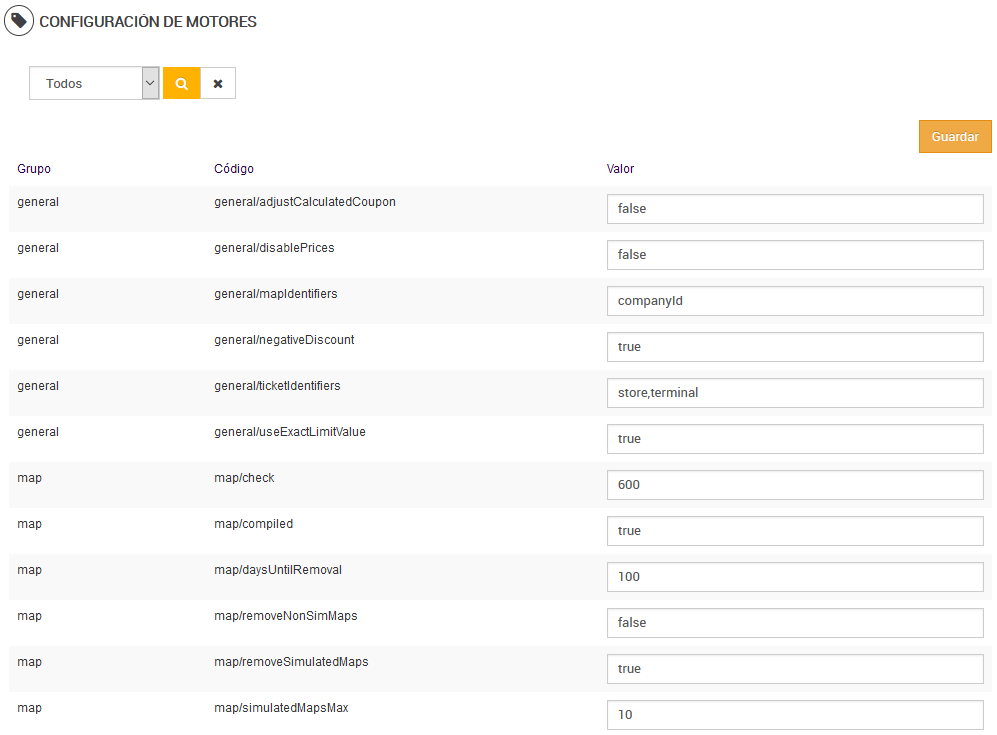Click the general/disablePrices value input
Image resolution: width=997 pixels, height=735 pixels.
(795, 255)
